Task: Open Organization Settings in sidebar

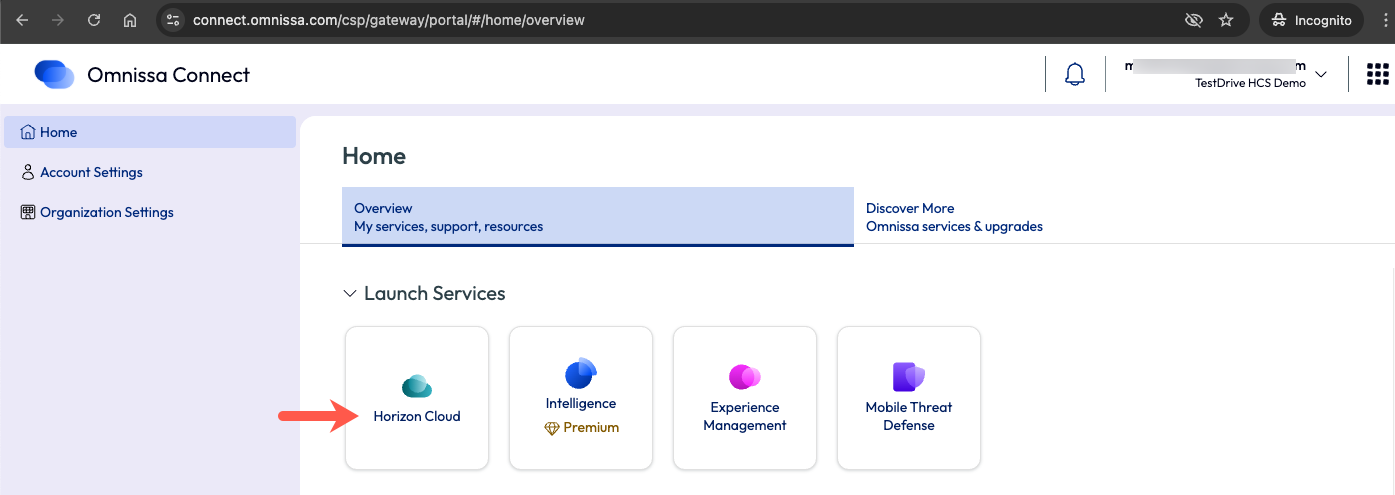Action: (106, 212)
